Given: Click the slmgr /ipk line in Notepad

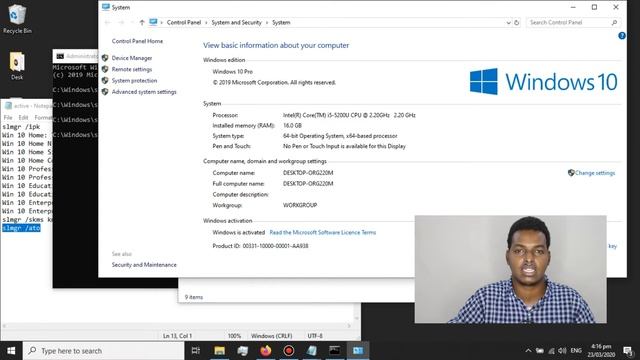Looking at the screenshot, I should tap(21, 127).
